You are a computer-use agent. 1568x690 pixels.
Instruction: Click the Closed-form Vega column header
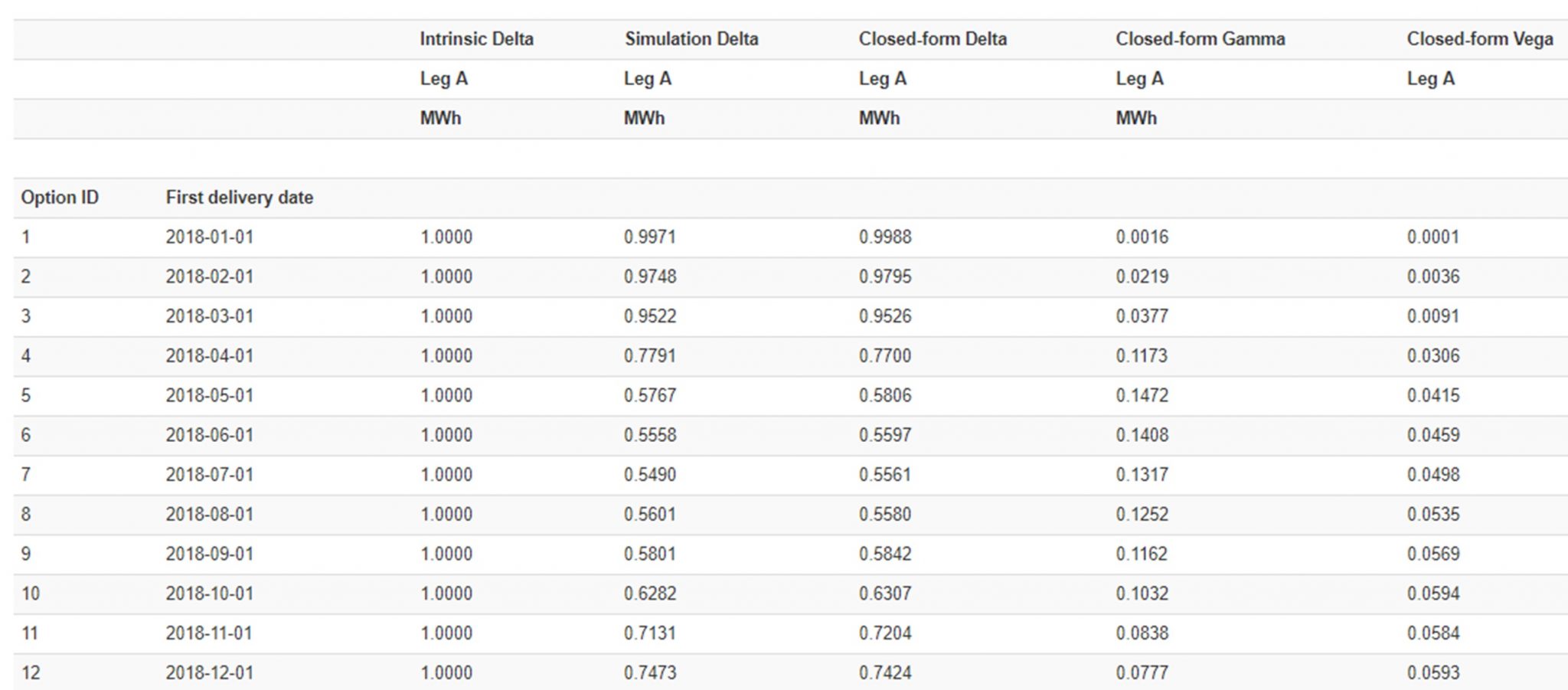tap(1480, 39)
